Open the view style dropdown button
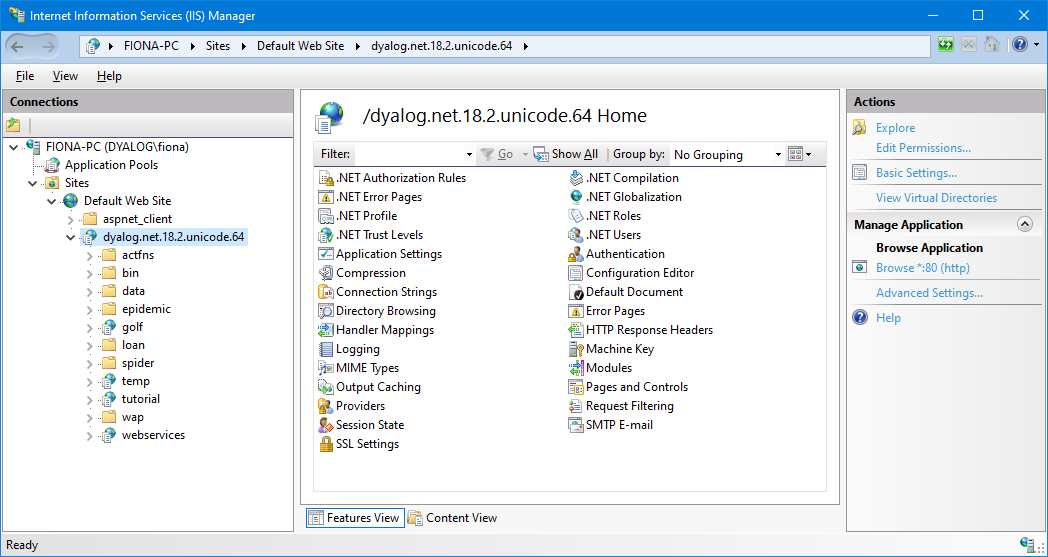Image resolution: width=1048 pixels, height=557 pixels. (x=799, y=154)
